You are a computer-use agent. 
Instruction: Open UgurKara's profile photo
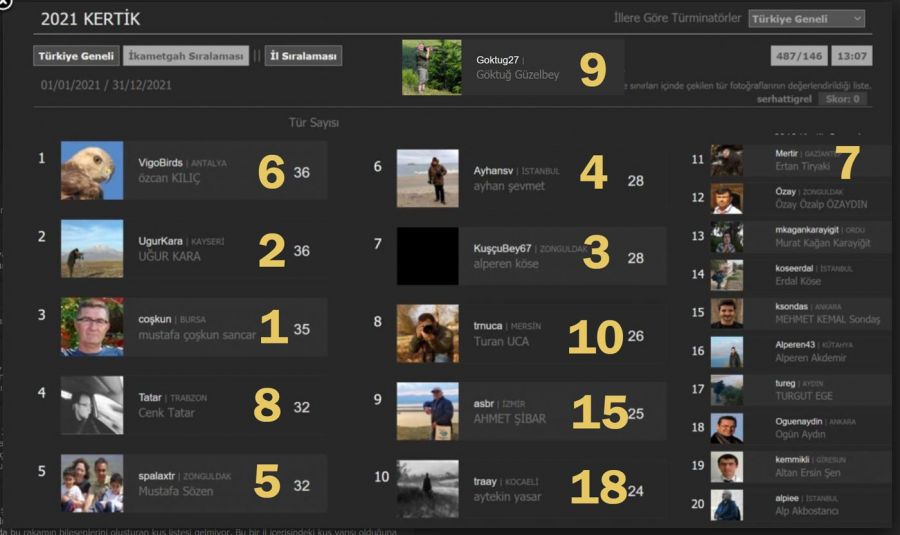tap(92, 248)
